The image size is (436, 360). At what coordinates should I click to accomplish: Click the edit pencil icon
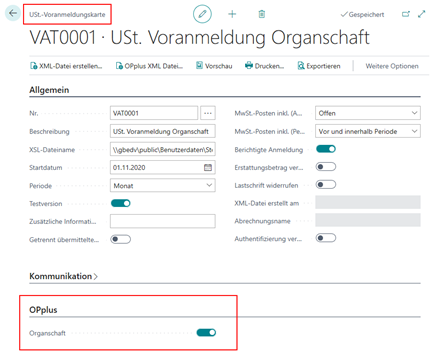point(202,14)
